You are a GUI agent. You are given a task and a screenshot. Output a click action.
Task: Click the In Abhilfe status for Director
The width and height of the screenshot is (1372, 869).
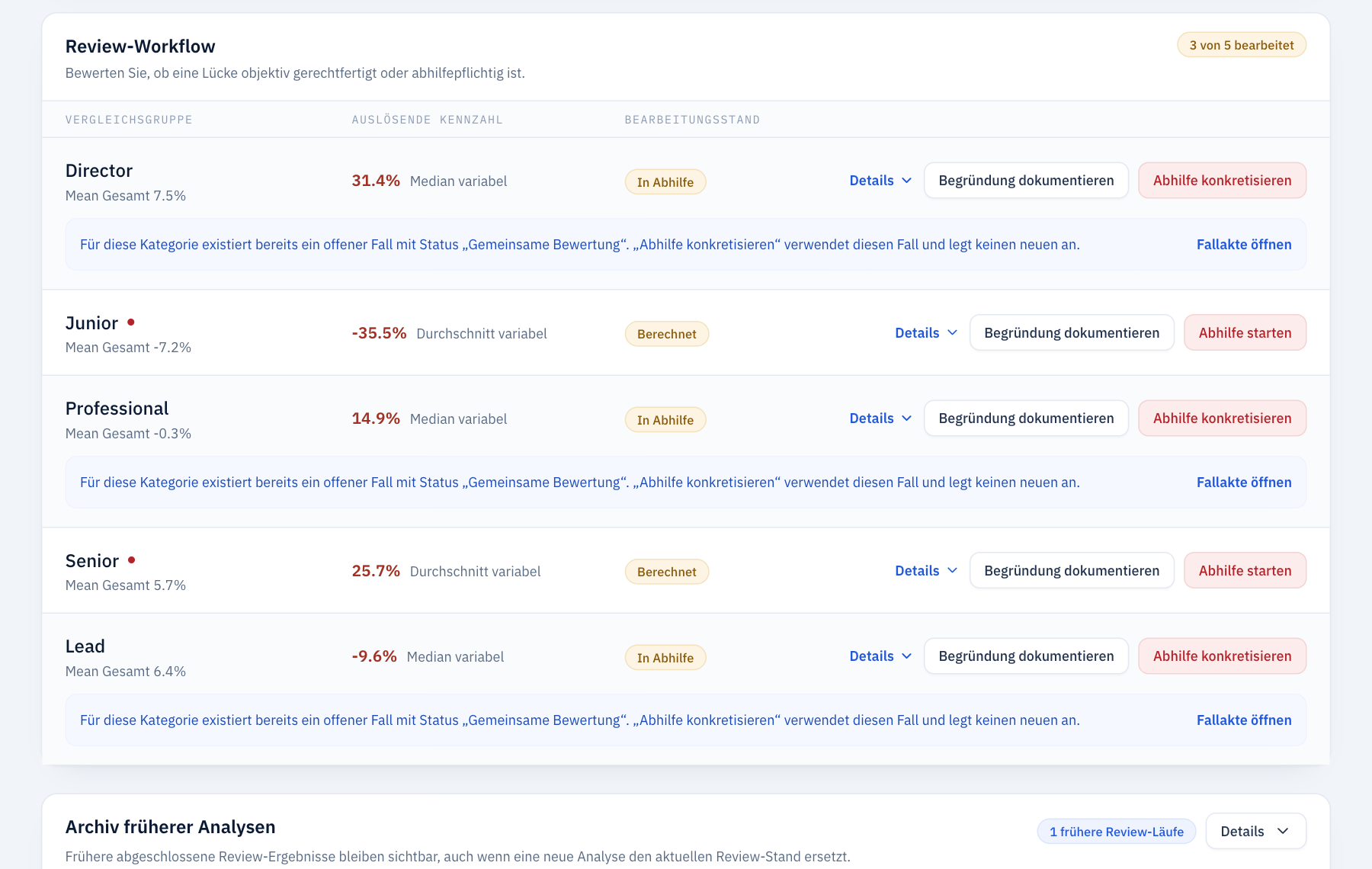pos(665,182)
